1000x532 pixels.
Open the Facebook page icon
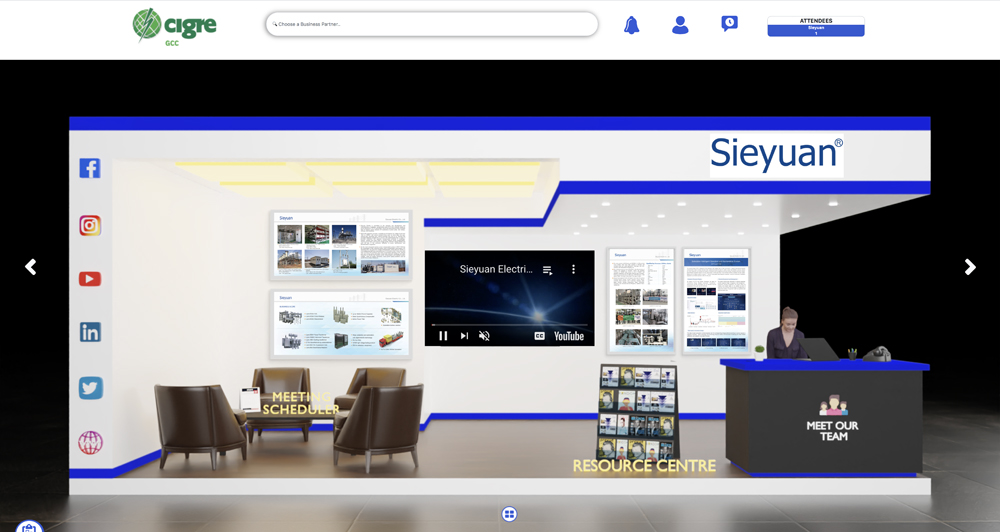tap(90, 168)
